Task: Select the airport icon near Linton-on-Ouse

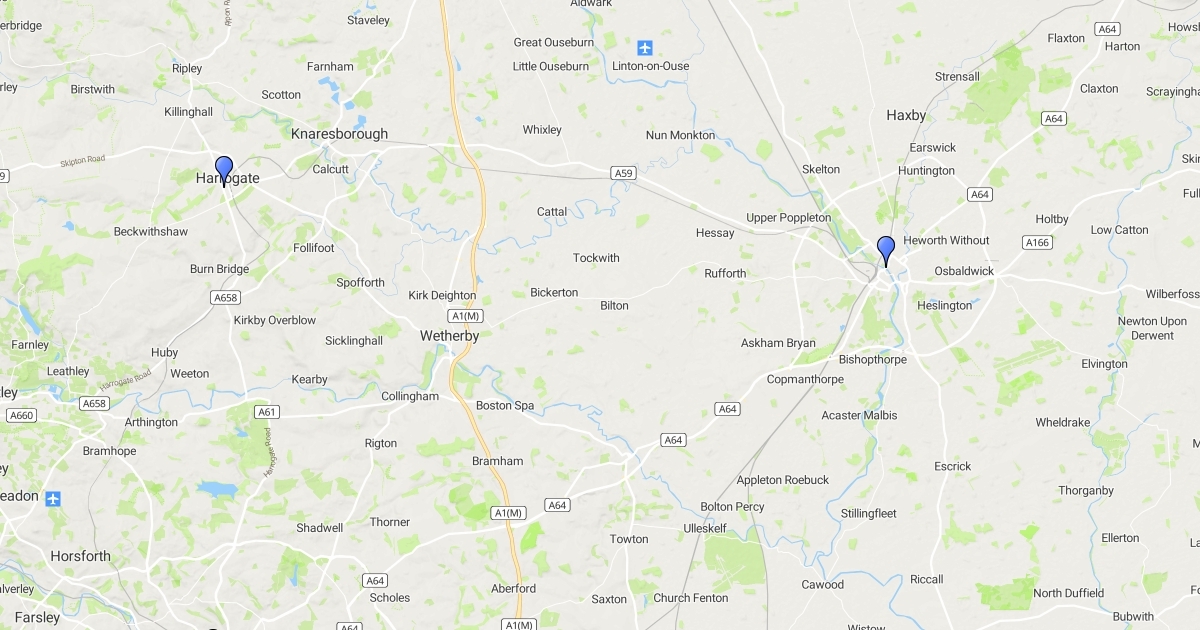Action: click(x=646, y=47)
